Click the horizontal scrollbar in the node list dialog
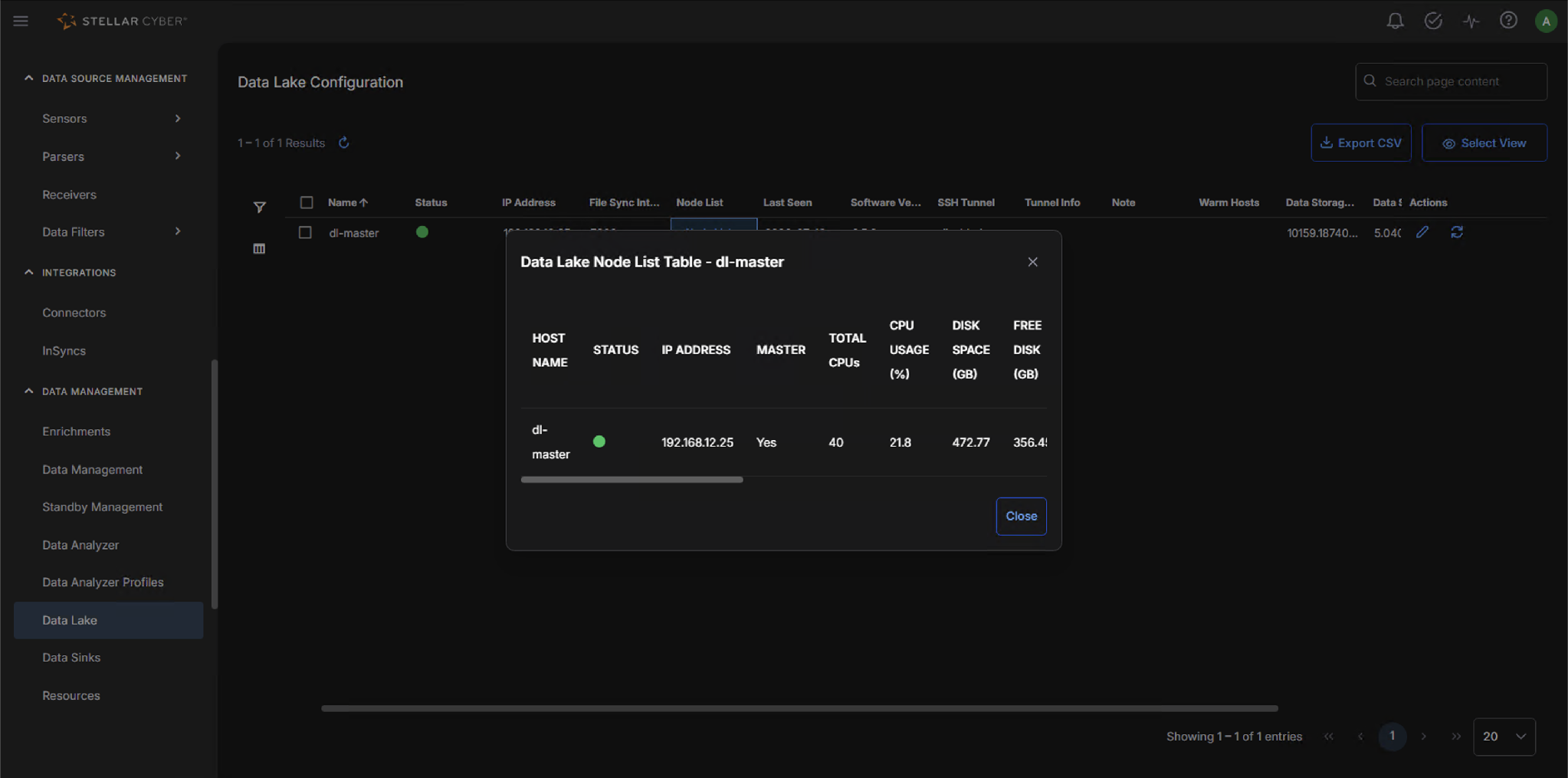The height and width of the screenshot is (778, 1568). coord(632,480)
